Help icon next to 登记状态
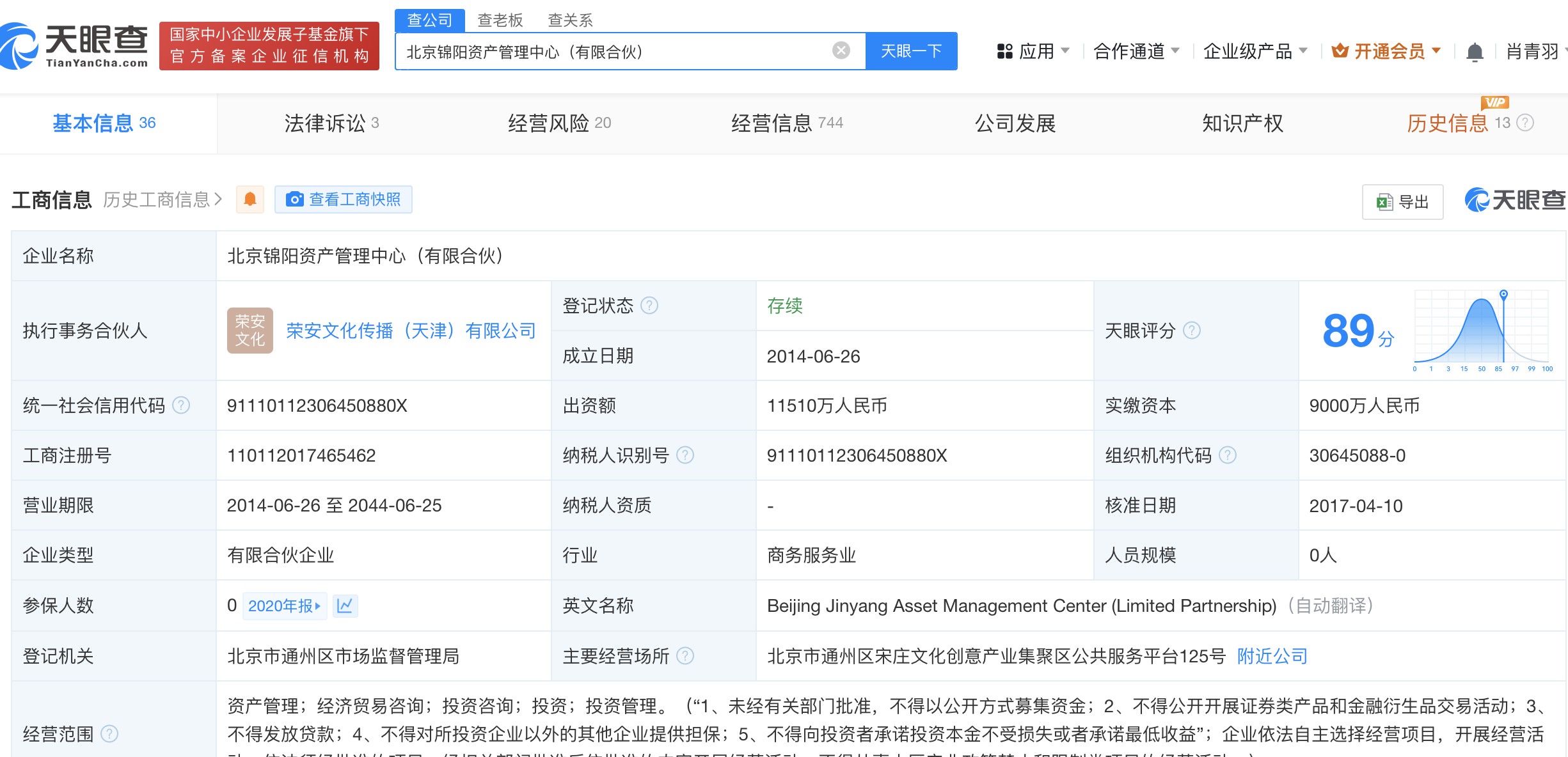 click(x=649, y=306)
